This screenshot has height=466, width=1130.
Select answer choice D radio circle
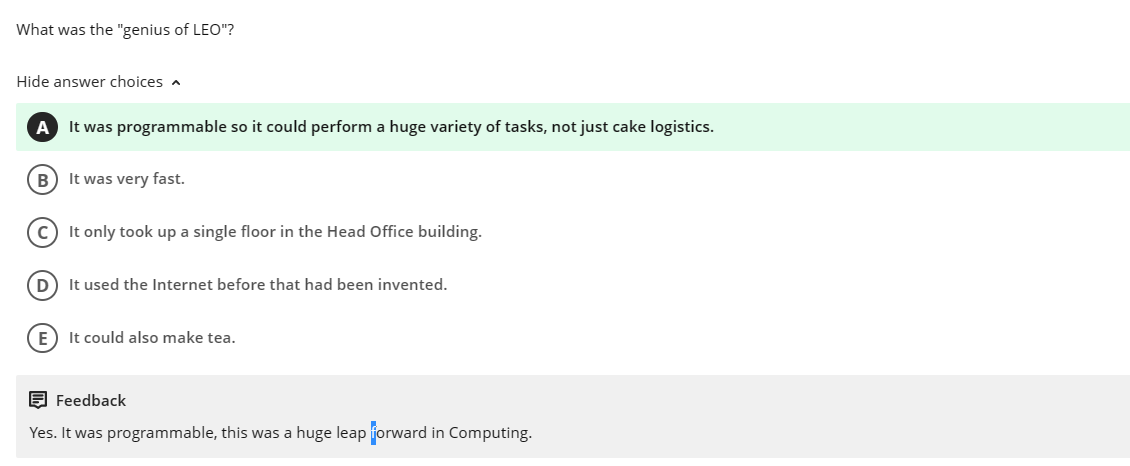[x=42, y=285]
